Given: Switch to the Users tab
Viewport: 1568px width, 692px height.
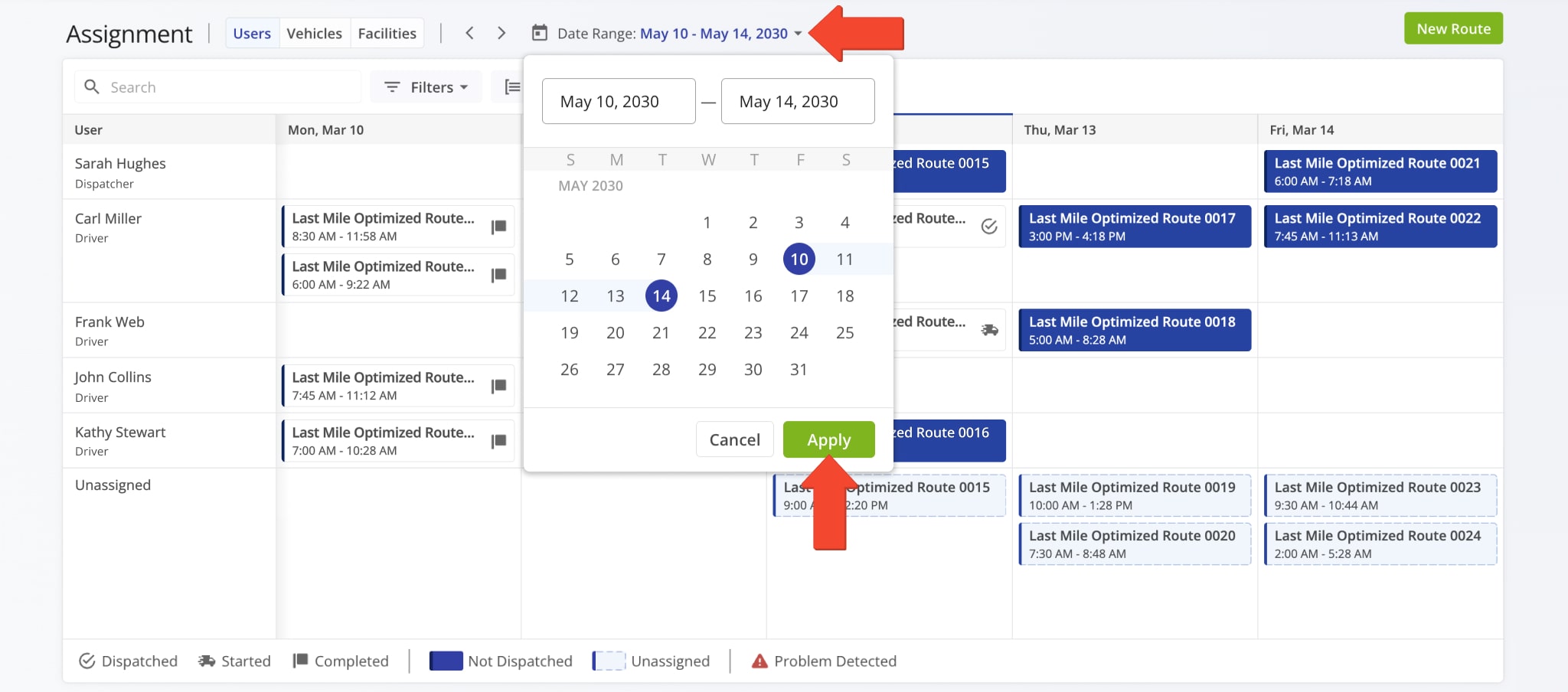Looking at the screenshot, I should tap(252, 33).
